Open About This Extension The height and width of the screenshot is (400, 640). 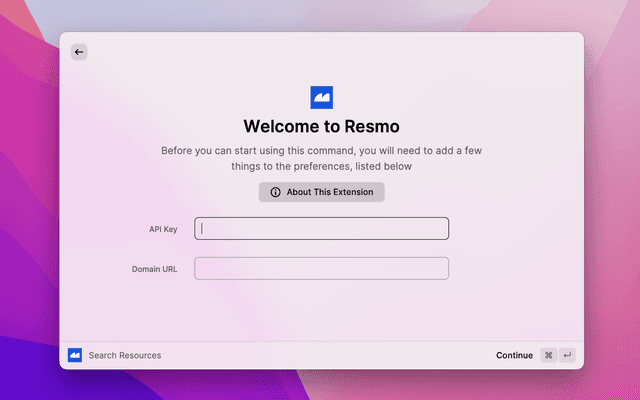click(322, 192)
